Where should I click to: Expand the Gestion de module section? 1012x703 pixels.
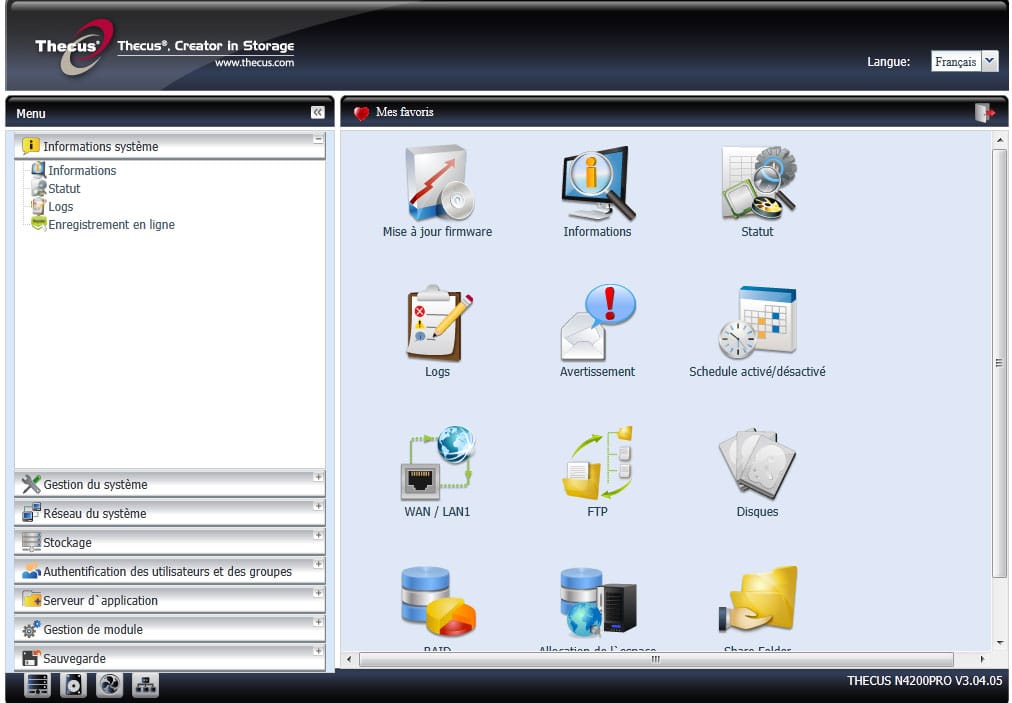point(318,622)
